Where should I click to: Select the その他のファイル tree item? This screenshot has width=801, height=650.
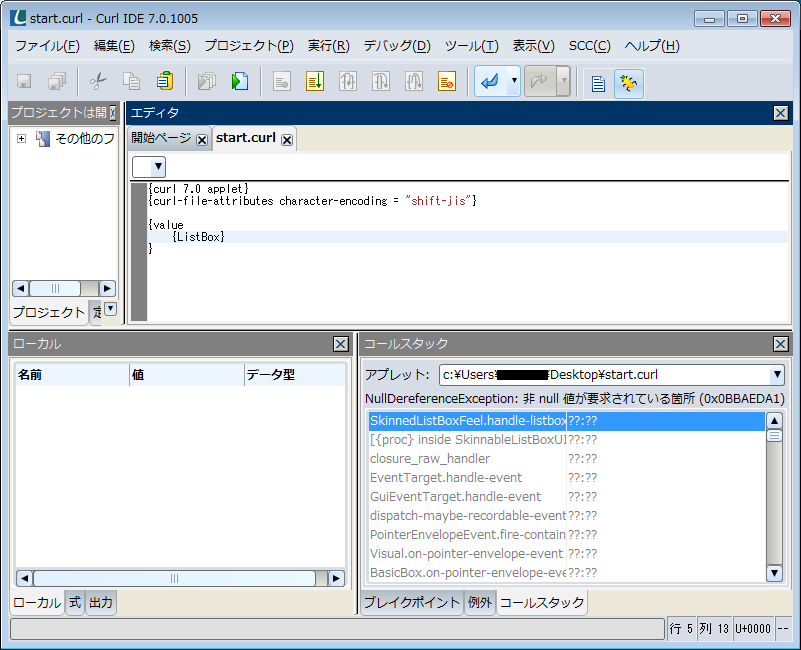[85, 138]
